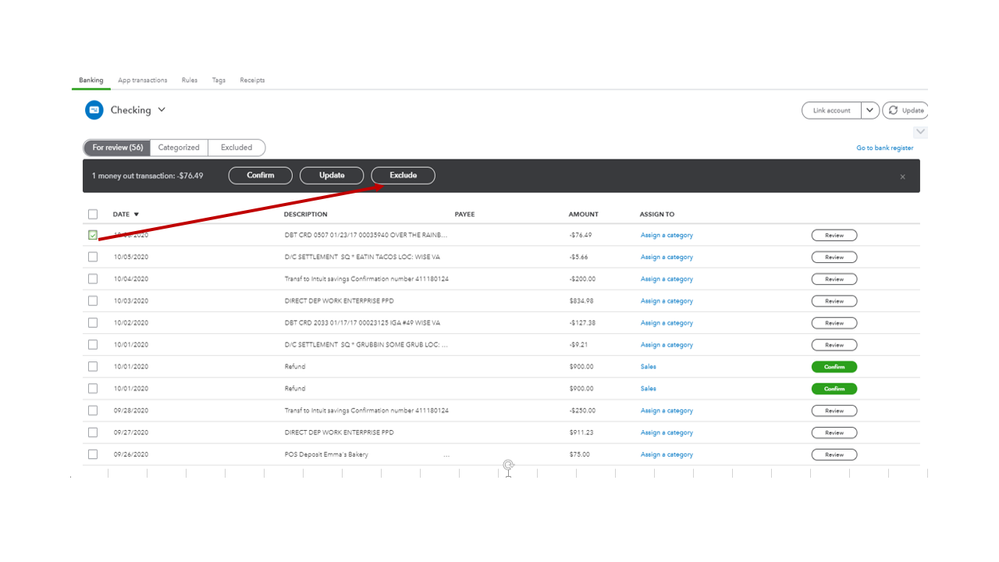Viewport: 999px width, 562px height.
Task: Switch to the Banking tab
Action: tap(91, 80)
